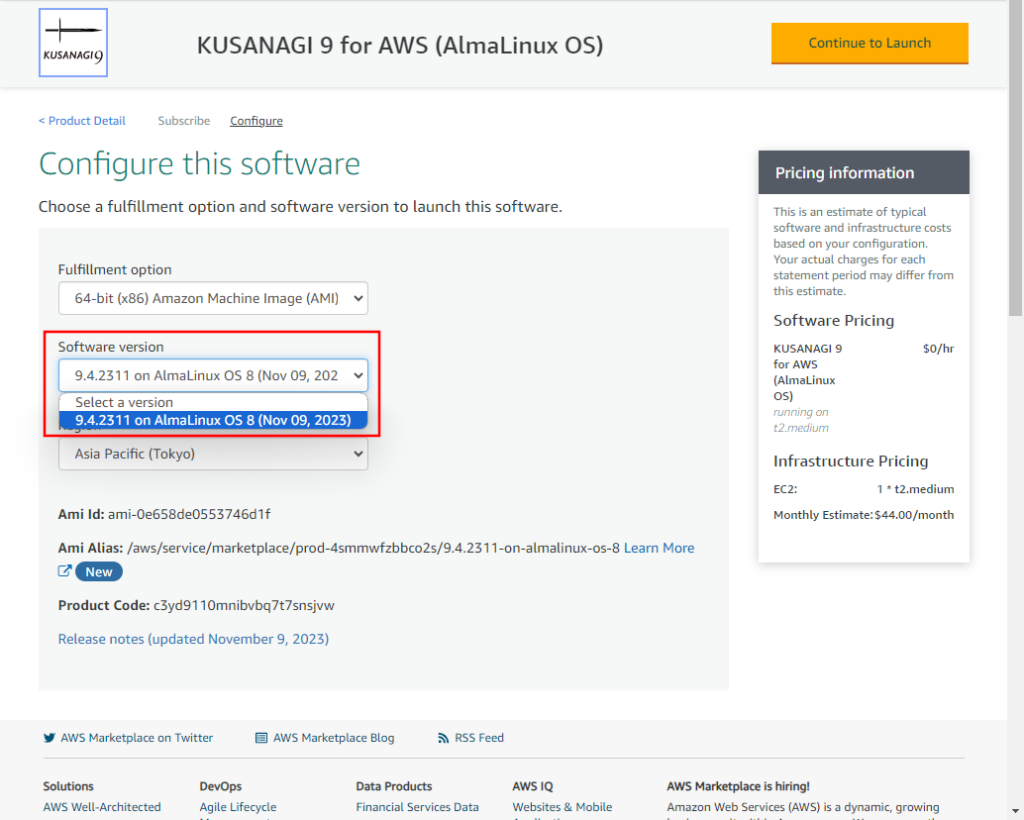Click the Software Pricing heading
This screenshot has height=820, width=1024.
click(833, 321)
